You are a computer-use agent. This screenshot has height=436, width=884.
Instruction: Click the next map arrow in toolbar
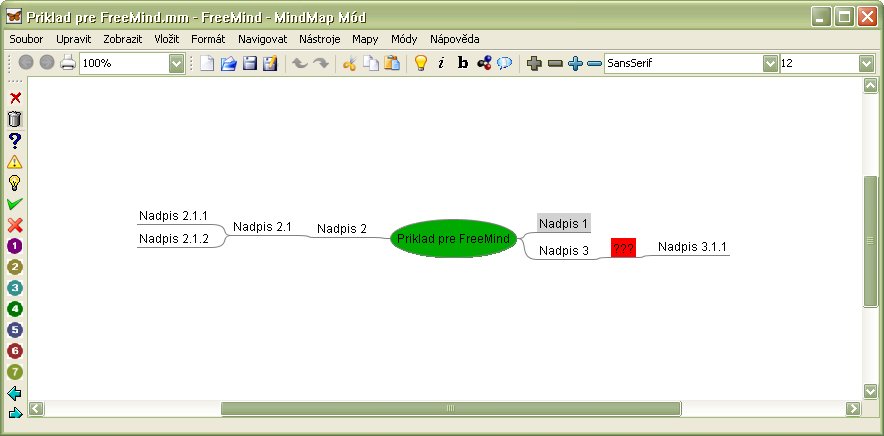coord(47,63)
